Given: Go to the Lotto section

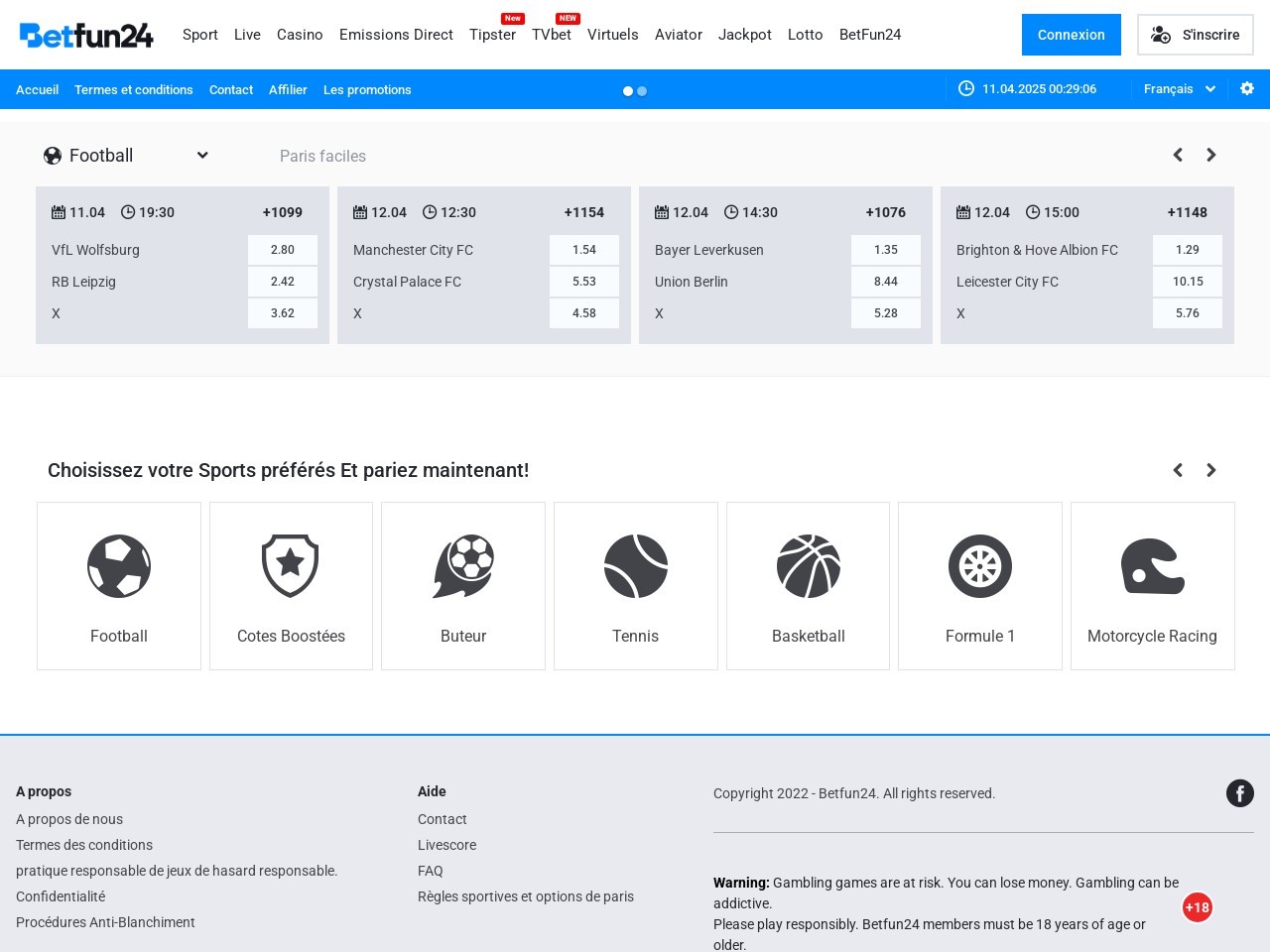Looking at the screenshot, I should click(806, 35).
